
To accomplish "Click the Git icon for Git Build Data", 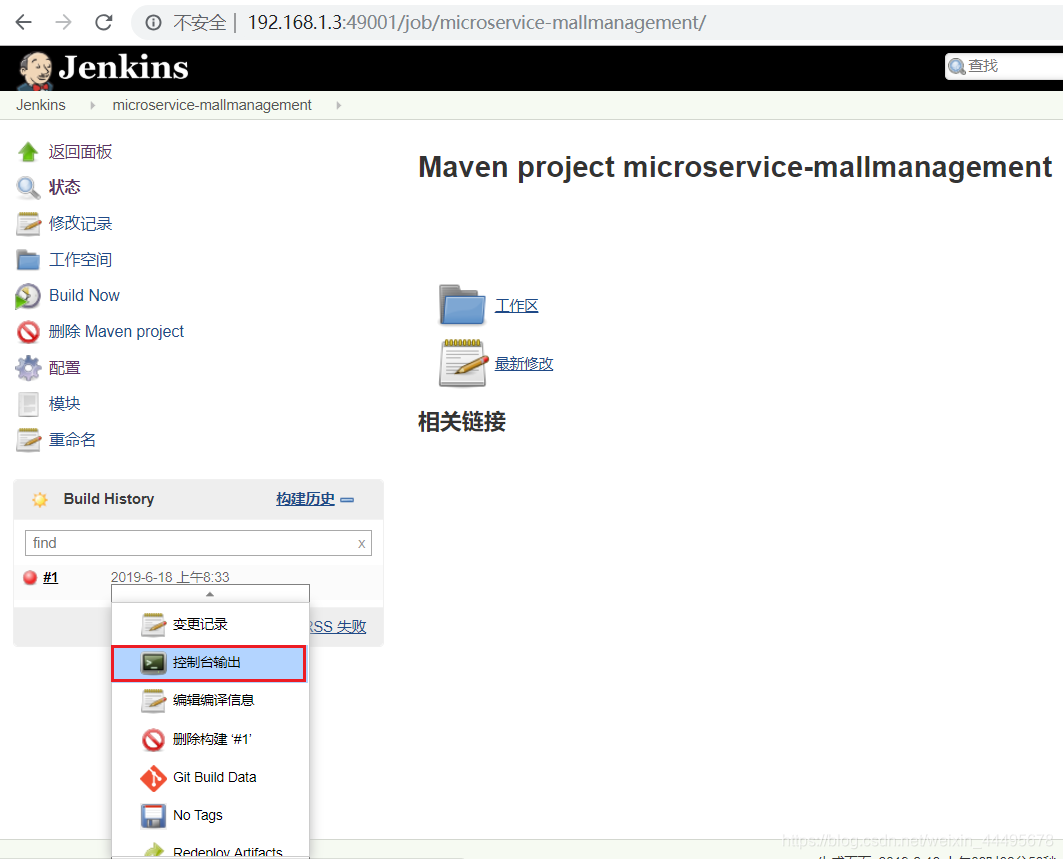I will click(153, 778).
